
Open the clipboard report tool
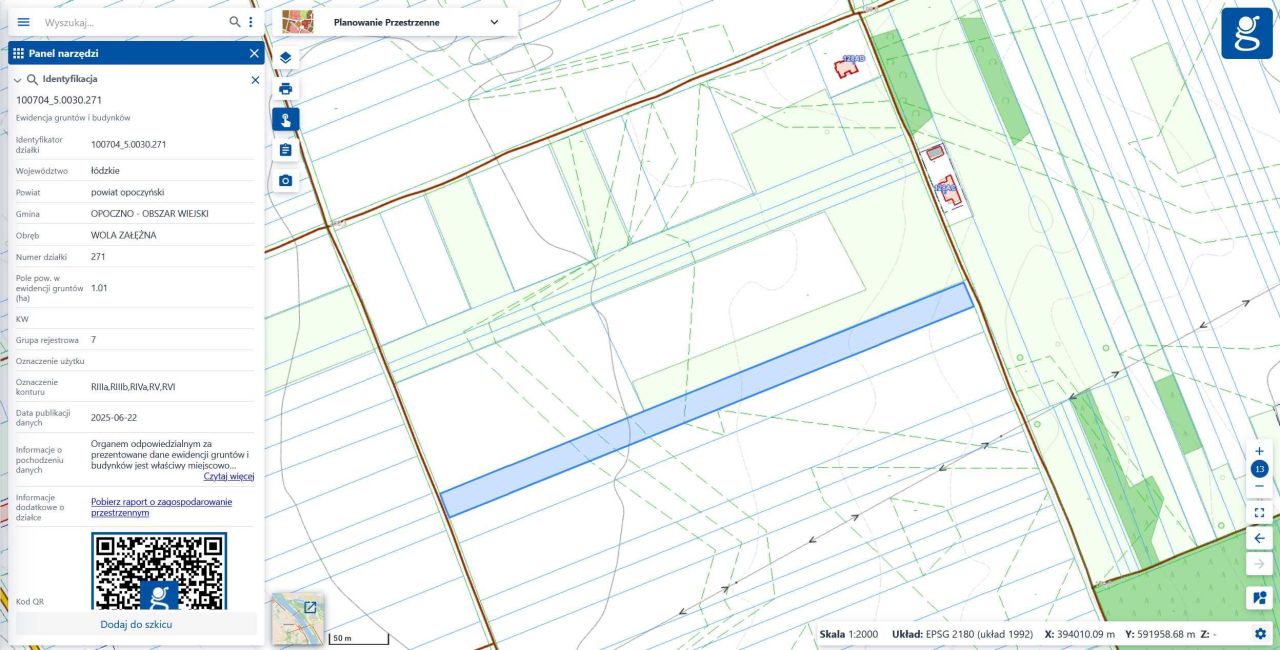tap(285, 150)
